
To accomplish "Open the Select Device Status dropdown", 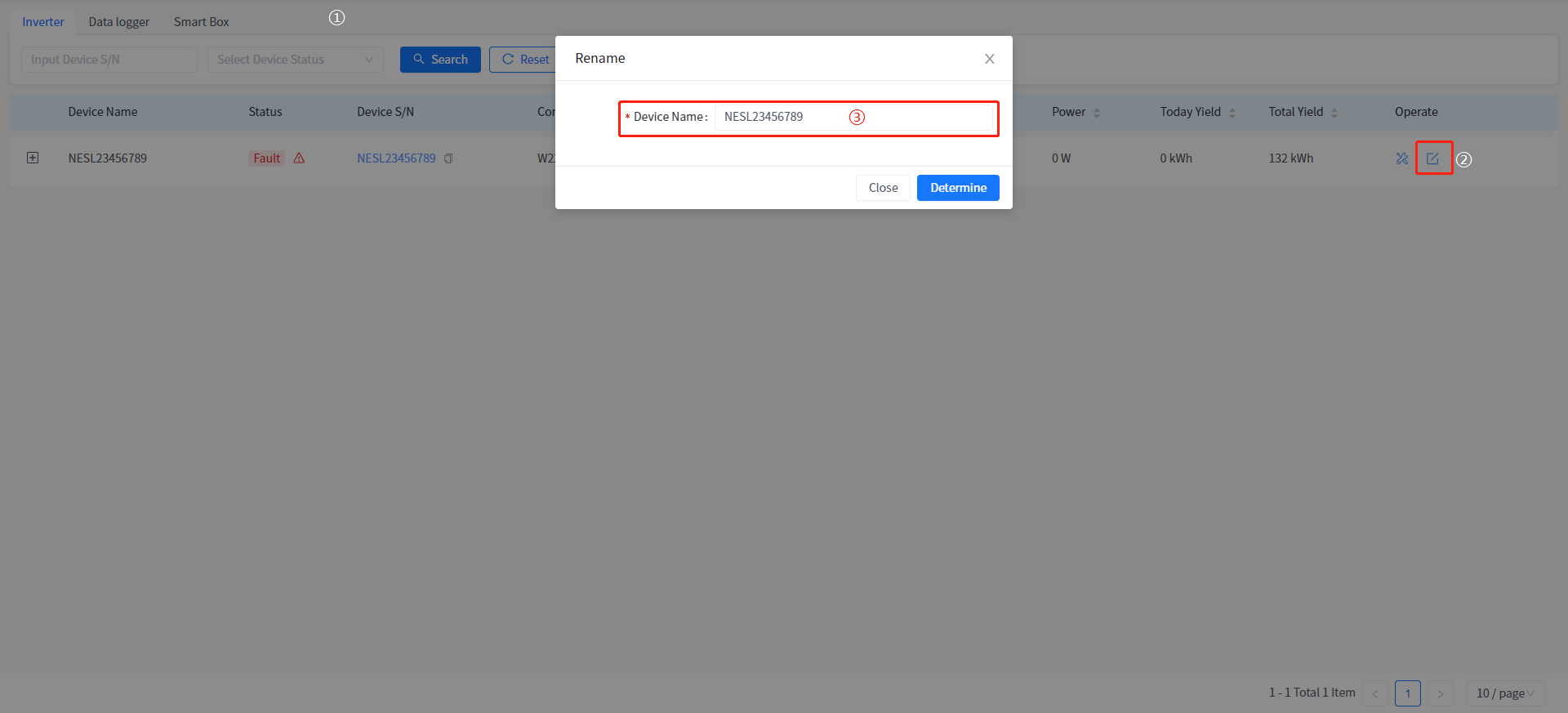I will [295, 60].
